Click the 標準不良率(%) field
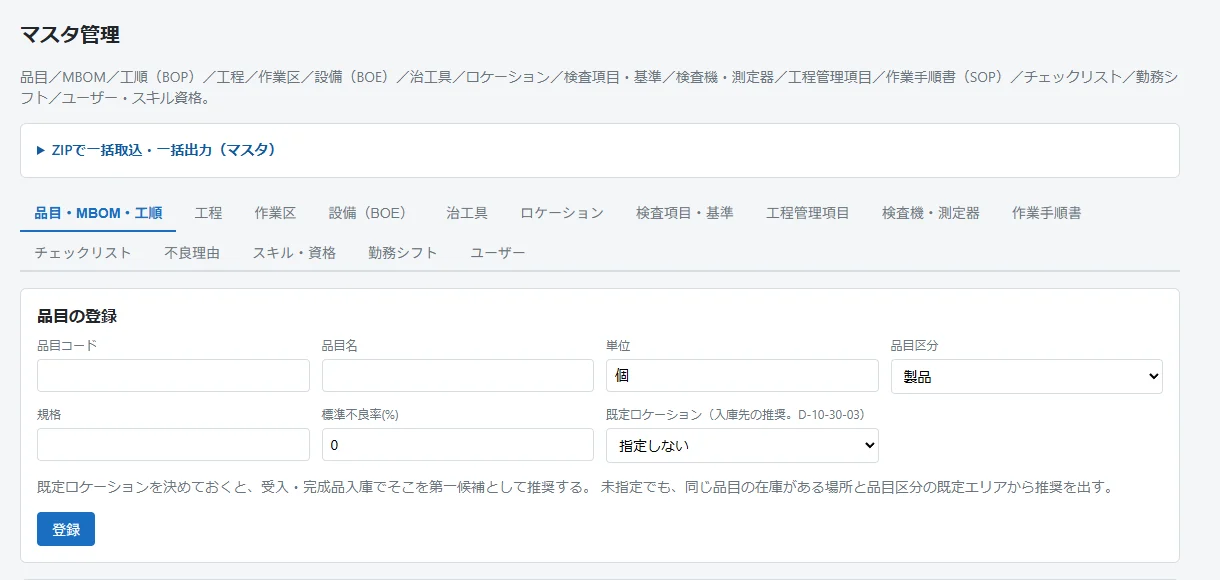The height and width of the screenshot is (580, 1220). [458, 445]
